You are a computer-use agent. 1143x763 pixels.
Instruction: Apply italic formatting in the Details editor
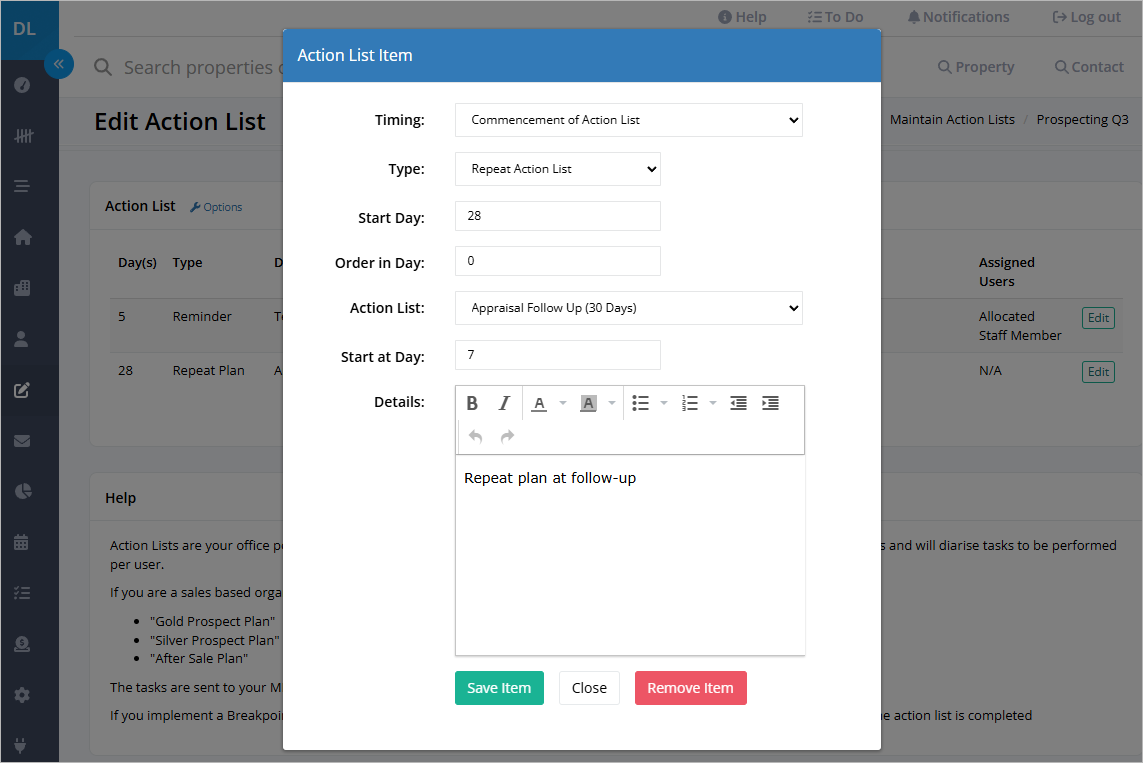coord(506,403)
